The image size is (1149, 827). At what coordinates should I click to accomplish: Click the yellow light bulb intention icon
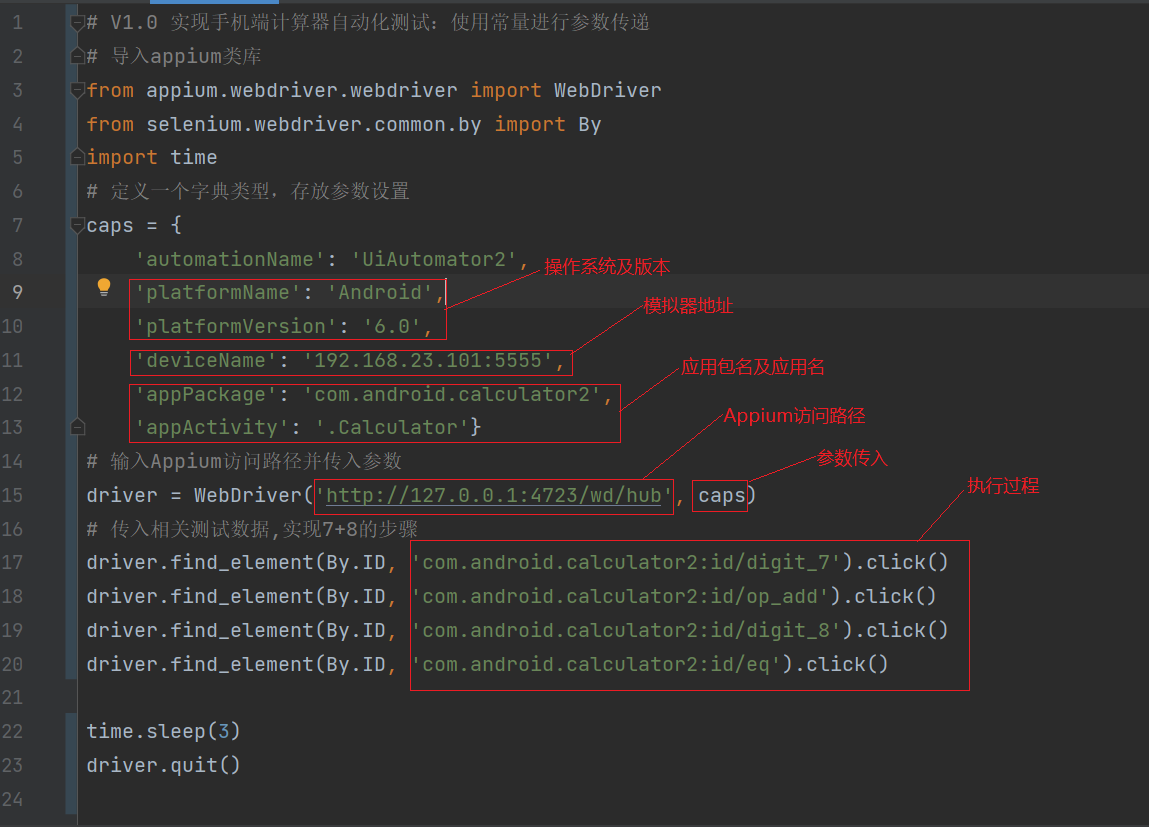click(104, 287)
